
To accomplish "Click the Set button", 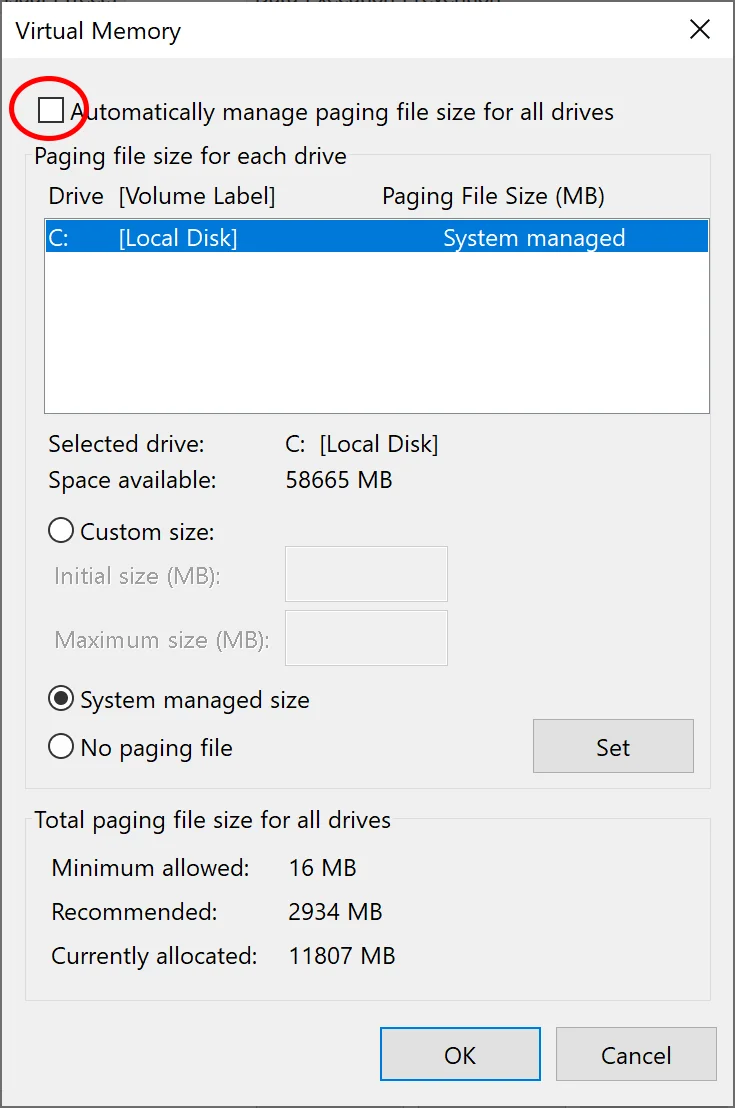I will [x=613, y=746].
